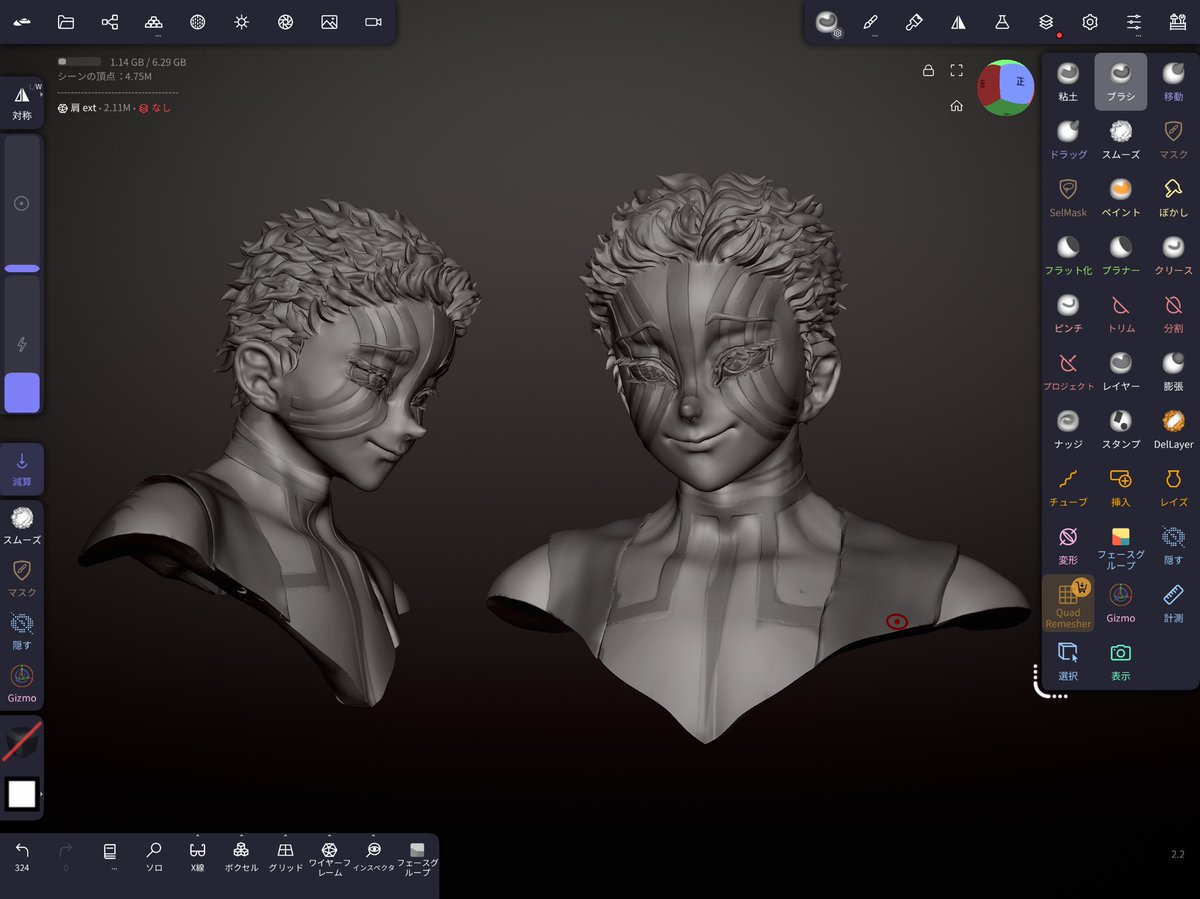Pick the トリム trim tool
This screenshot has height=899, width=1200.
tap(1121, 314)
